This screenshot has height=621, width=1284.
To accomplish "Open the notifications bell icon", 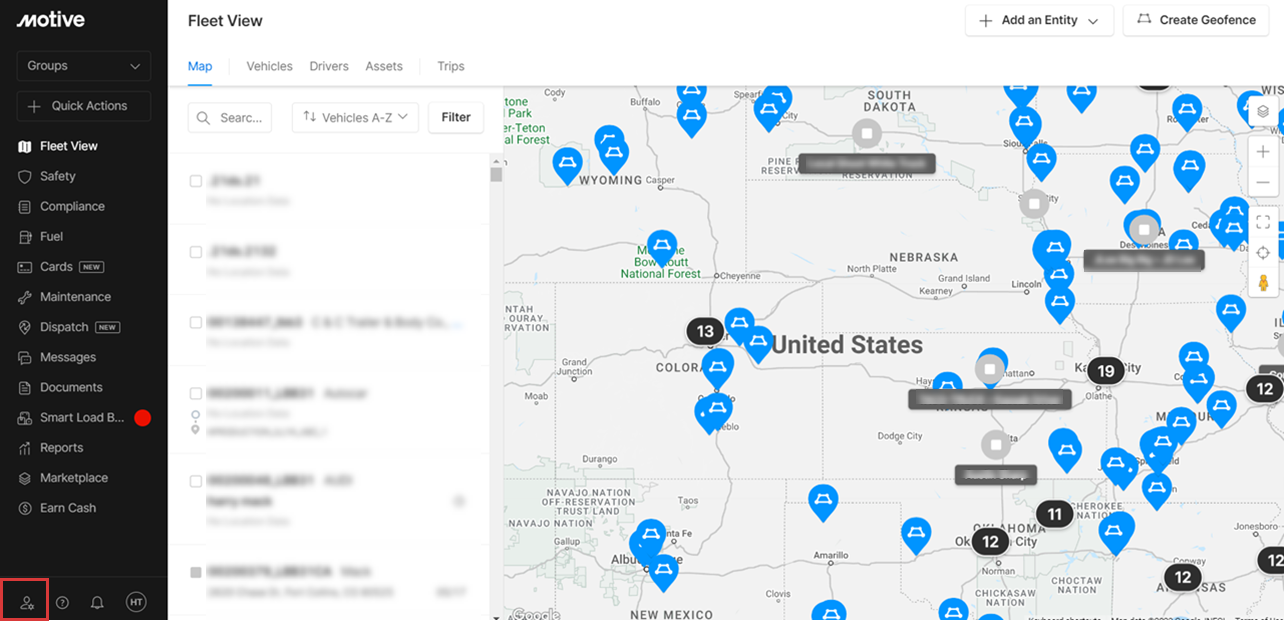I will 97,602.
